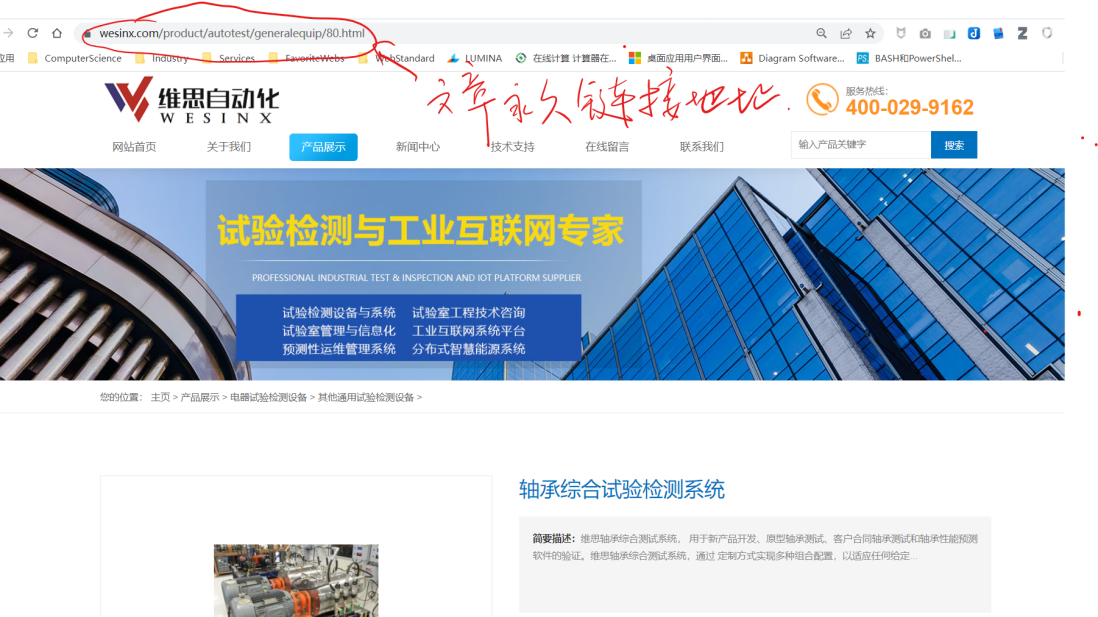Image resolution: width=1098 pixels, height=617 pixels.
Task: Click banner text 试验室管理与信息化
Action: [x=339, y=331]
